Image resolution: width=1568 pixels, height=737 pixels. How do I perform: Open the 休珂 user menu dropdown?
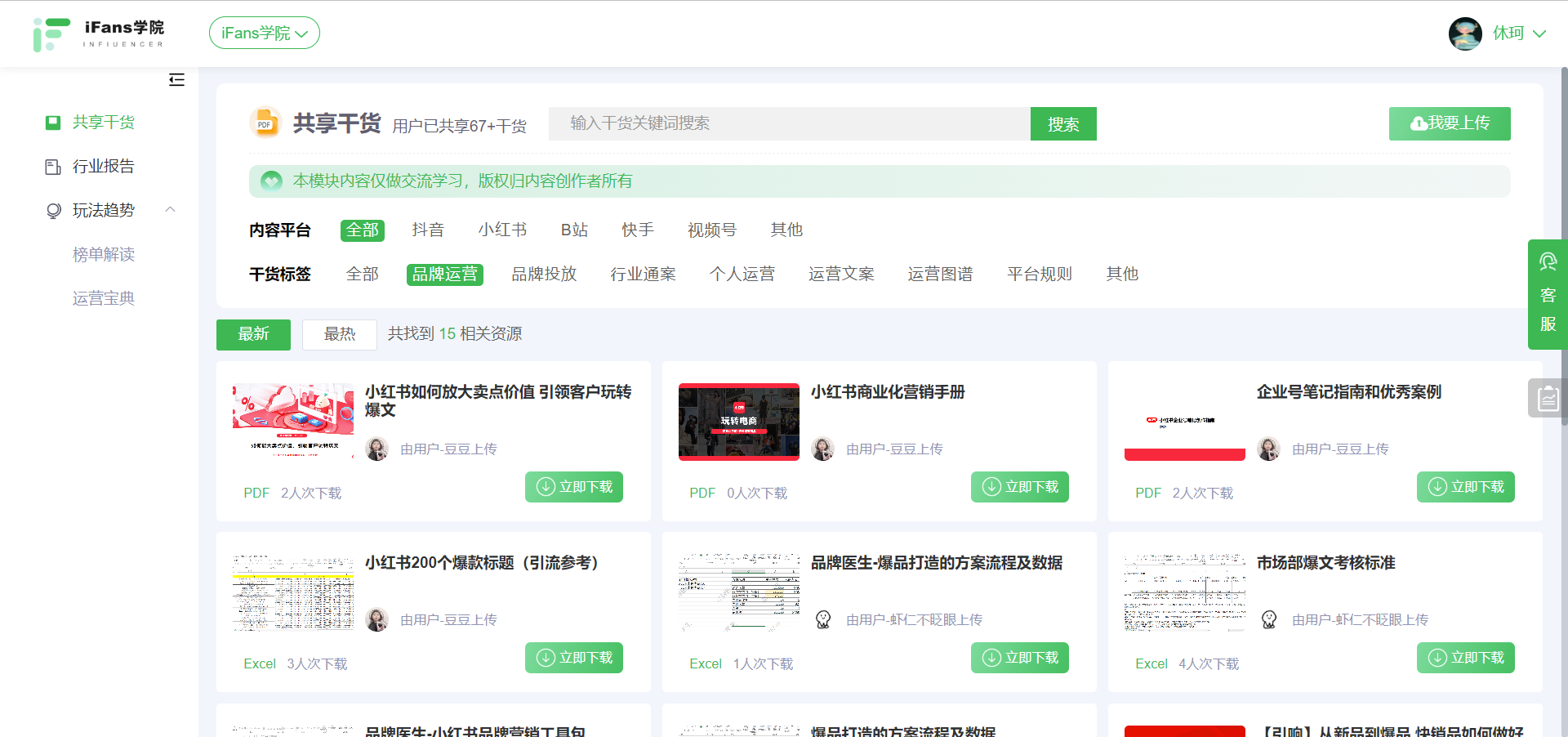pos(1519,33)
